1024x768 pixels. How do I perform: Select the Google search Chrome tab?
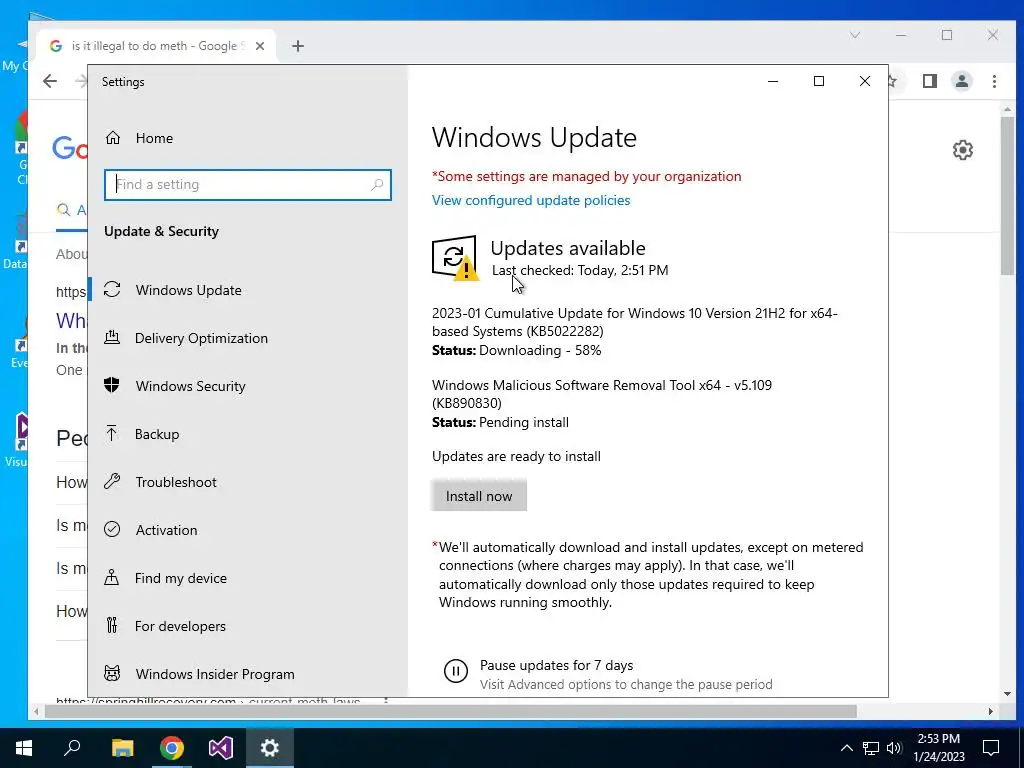coord(157,46)
